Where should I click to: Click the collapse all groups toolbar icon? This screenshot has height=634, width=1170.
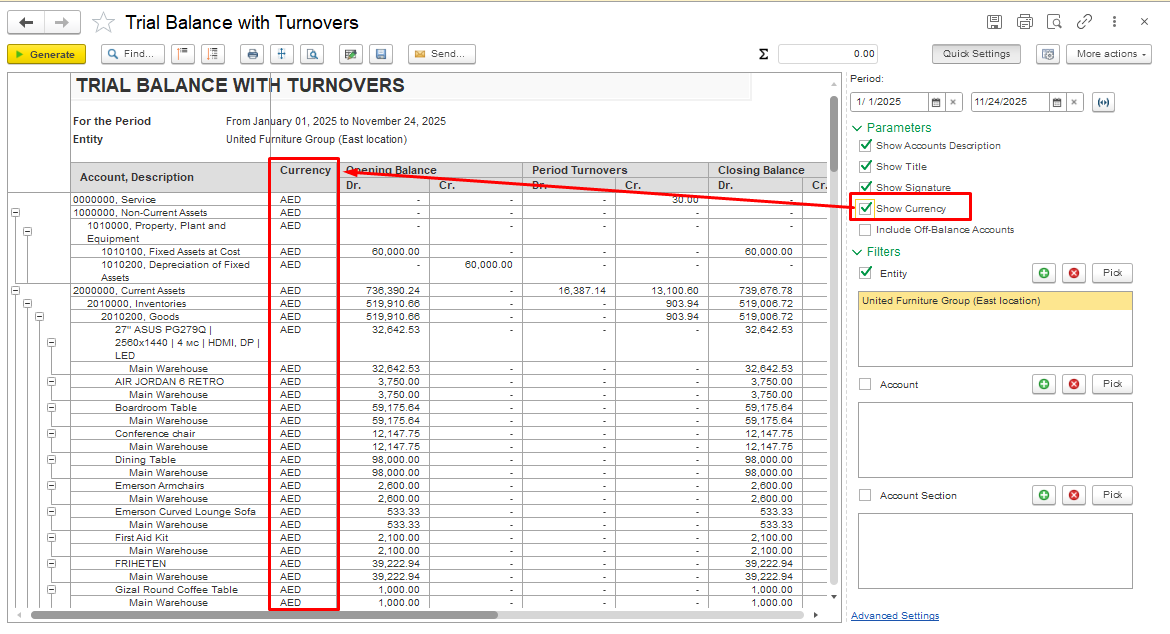click(182, 54)
